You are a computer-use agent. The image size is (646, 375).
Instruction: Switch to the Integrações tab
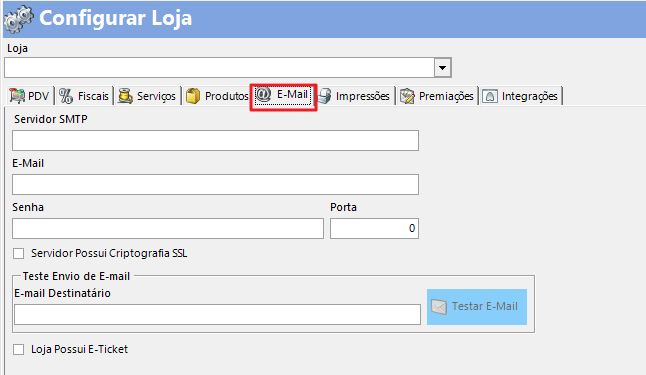click(x=521, y=96)
